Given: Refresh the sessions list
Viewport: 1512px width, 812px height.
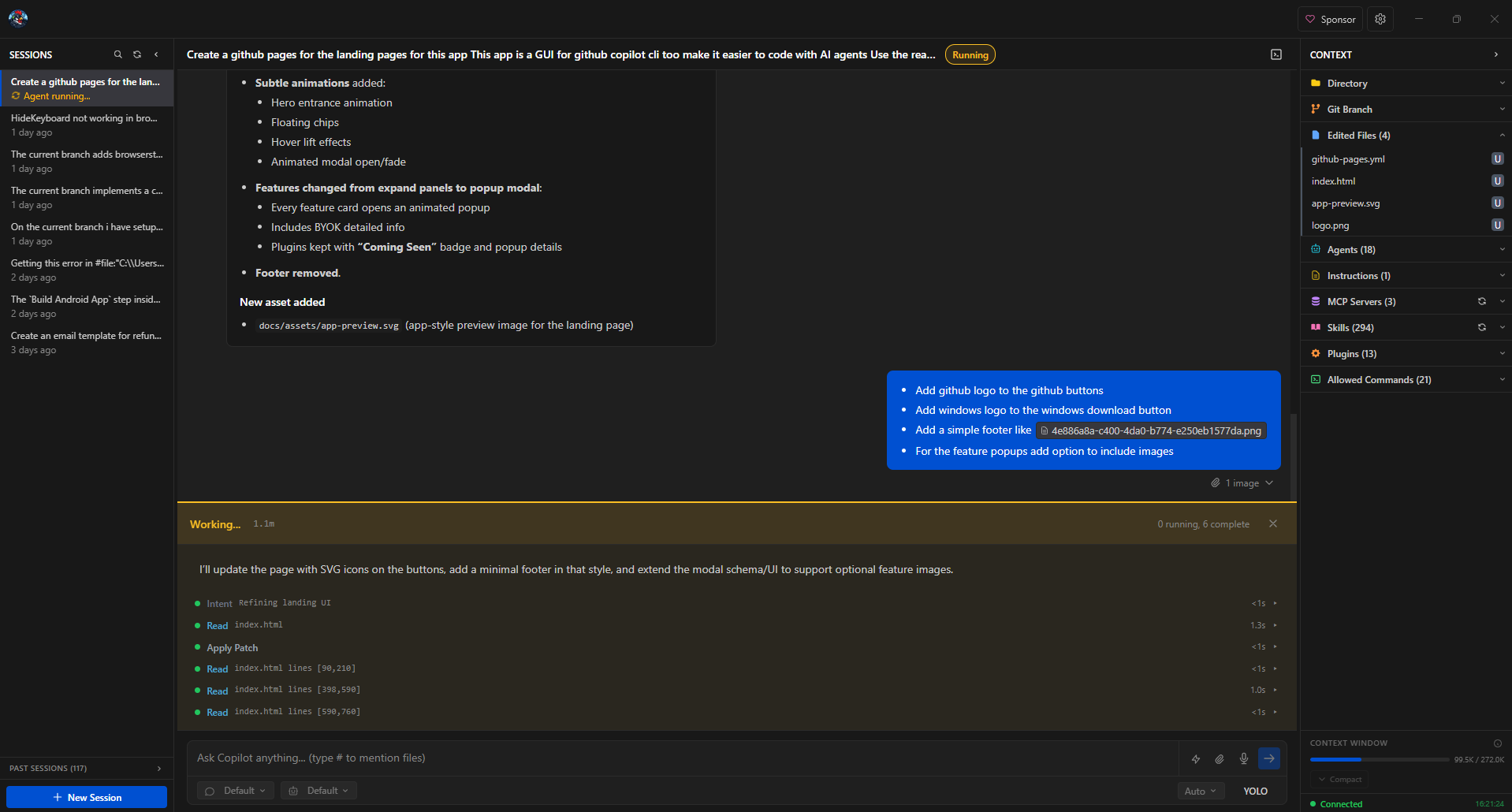Looking at the screenshot, I should (x=137, y=54).
